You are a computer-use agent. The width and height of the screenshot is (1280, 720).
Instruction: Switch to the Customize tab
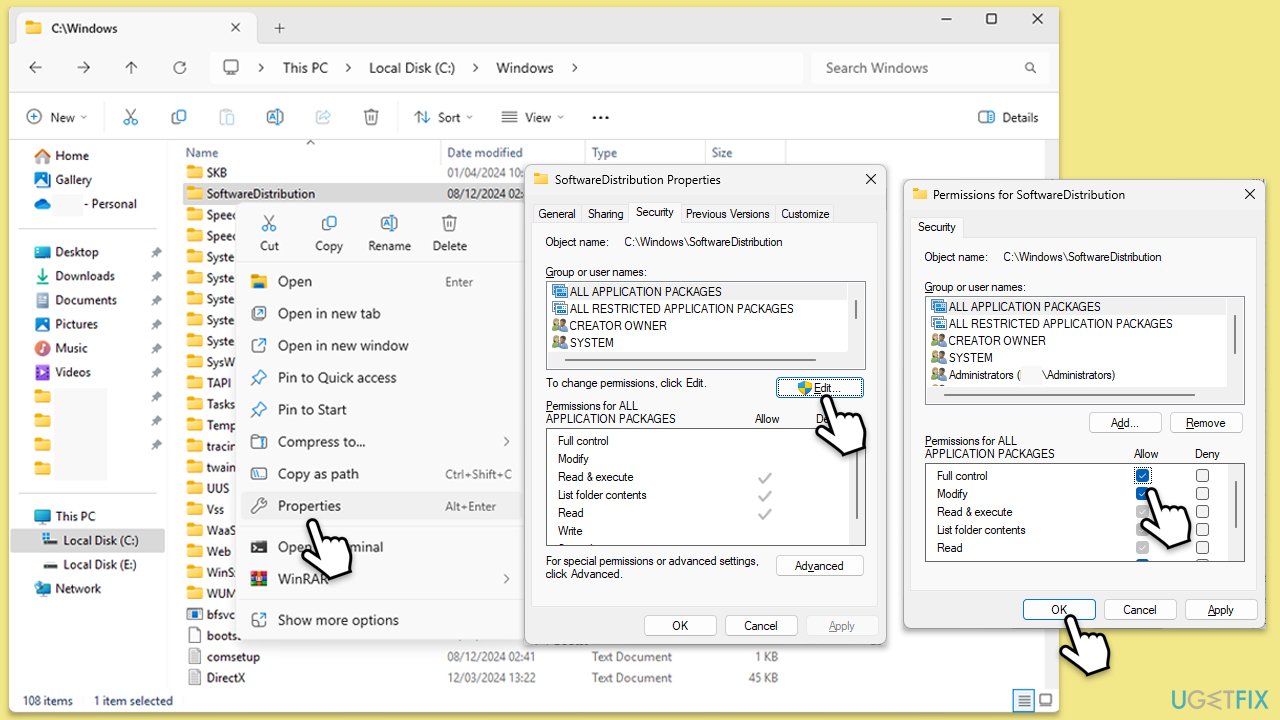(805, 214)
